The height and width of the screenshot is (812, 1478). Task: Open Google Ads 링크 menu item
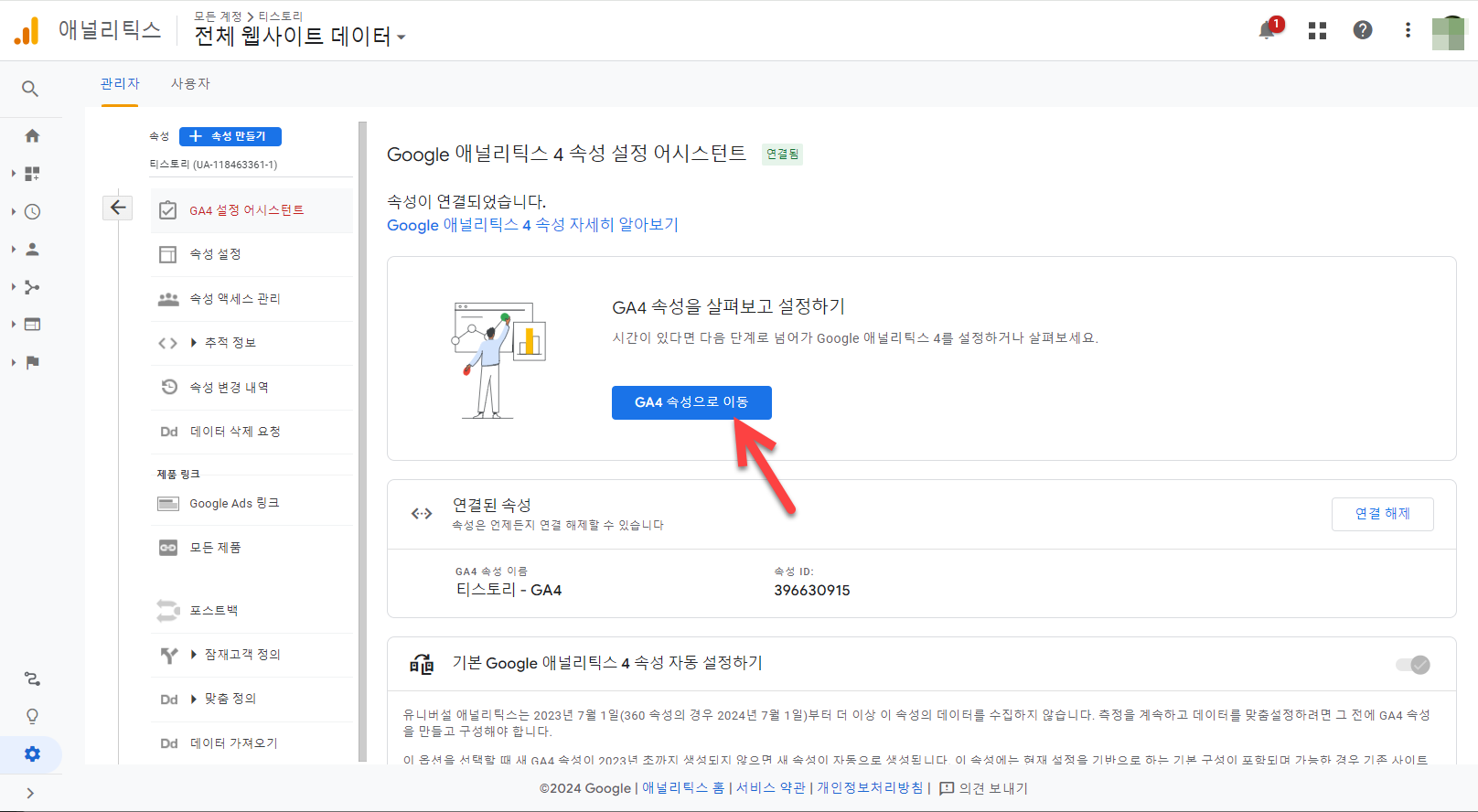tap(251, 504)
